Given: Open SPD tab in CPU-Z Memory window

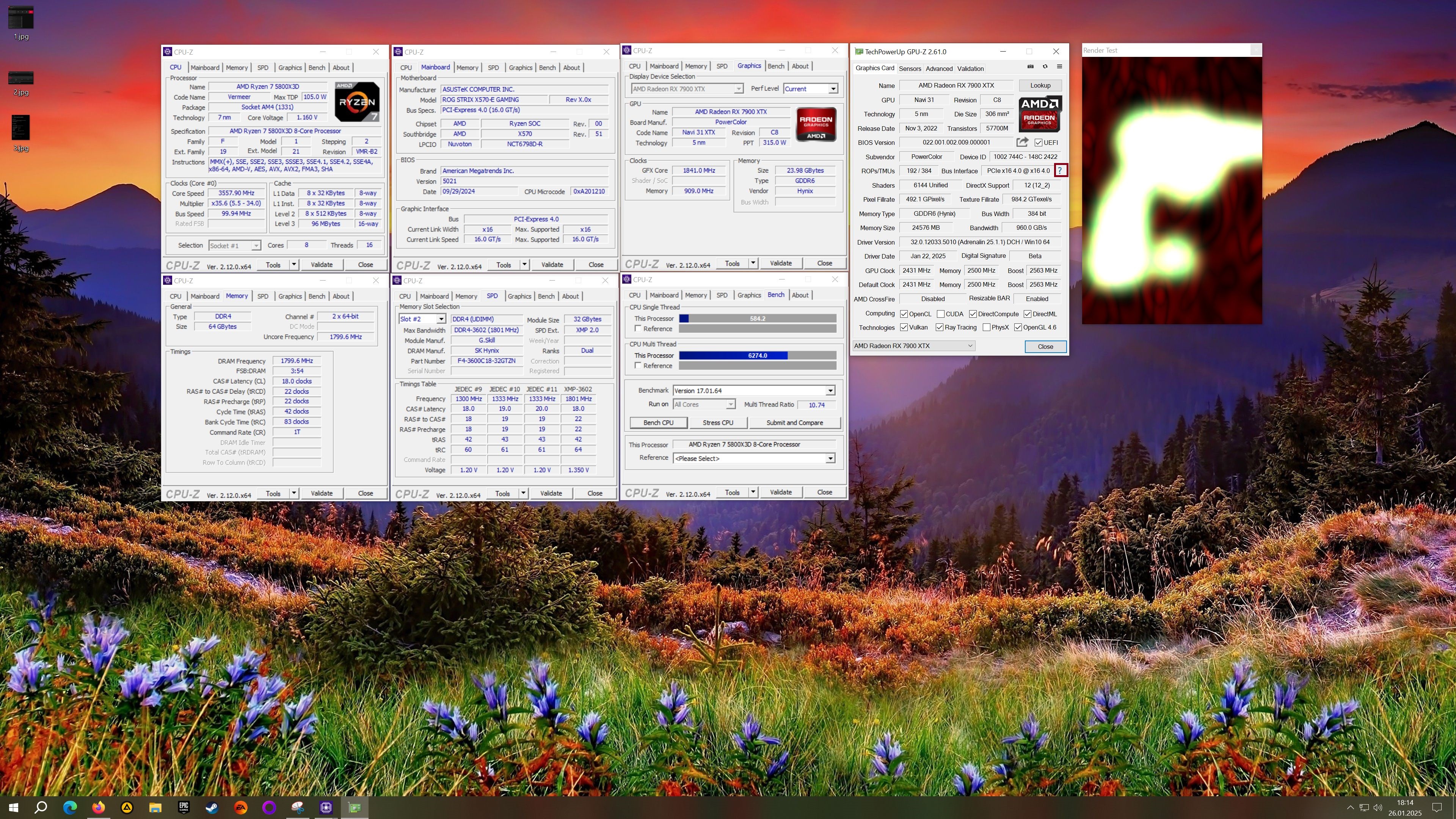Looking at the screenshot, I should click(263, 296).
